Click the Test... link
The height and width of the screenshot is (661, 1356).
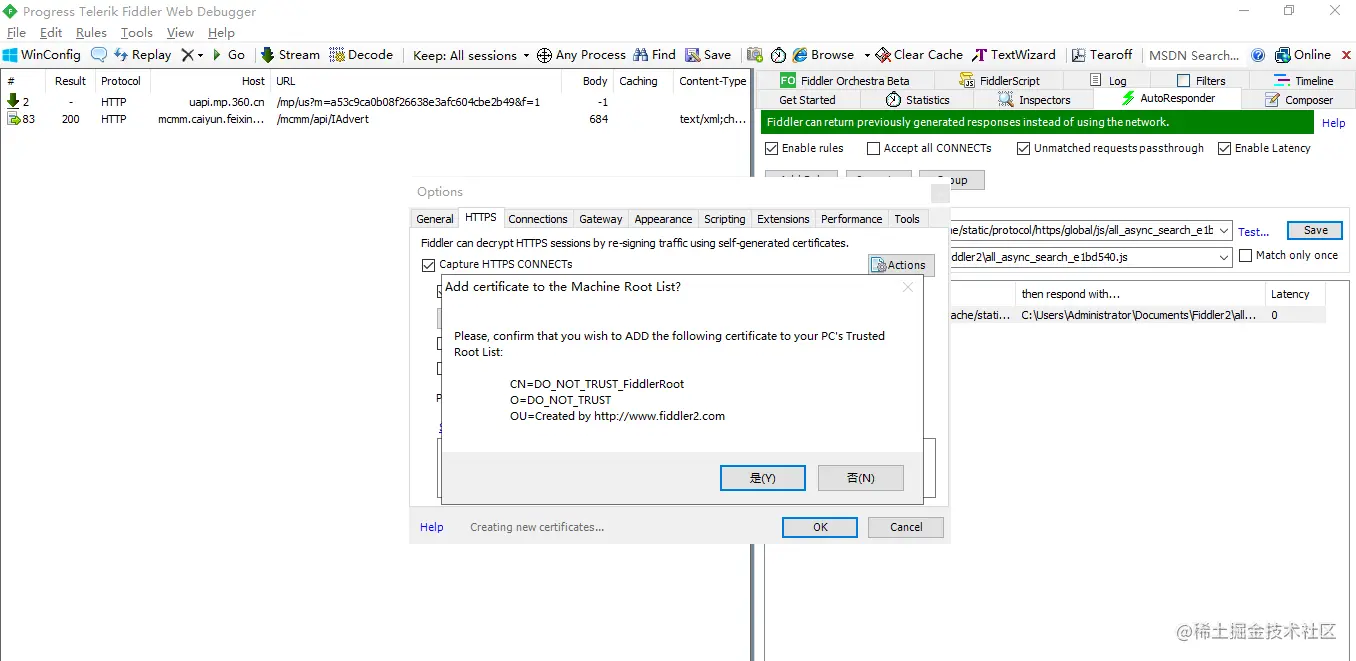click(x=1253, y=232)
